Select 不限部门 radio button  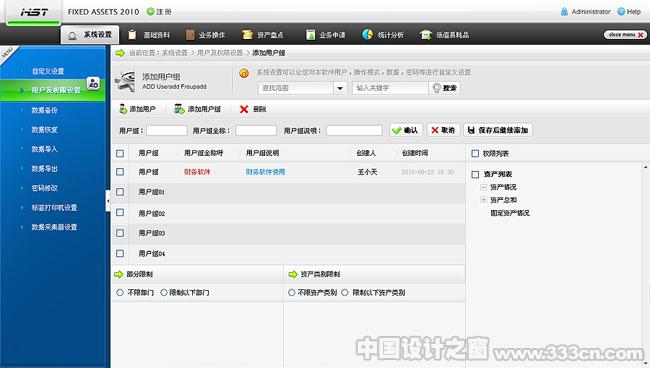(120, 293)
